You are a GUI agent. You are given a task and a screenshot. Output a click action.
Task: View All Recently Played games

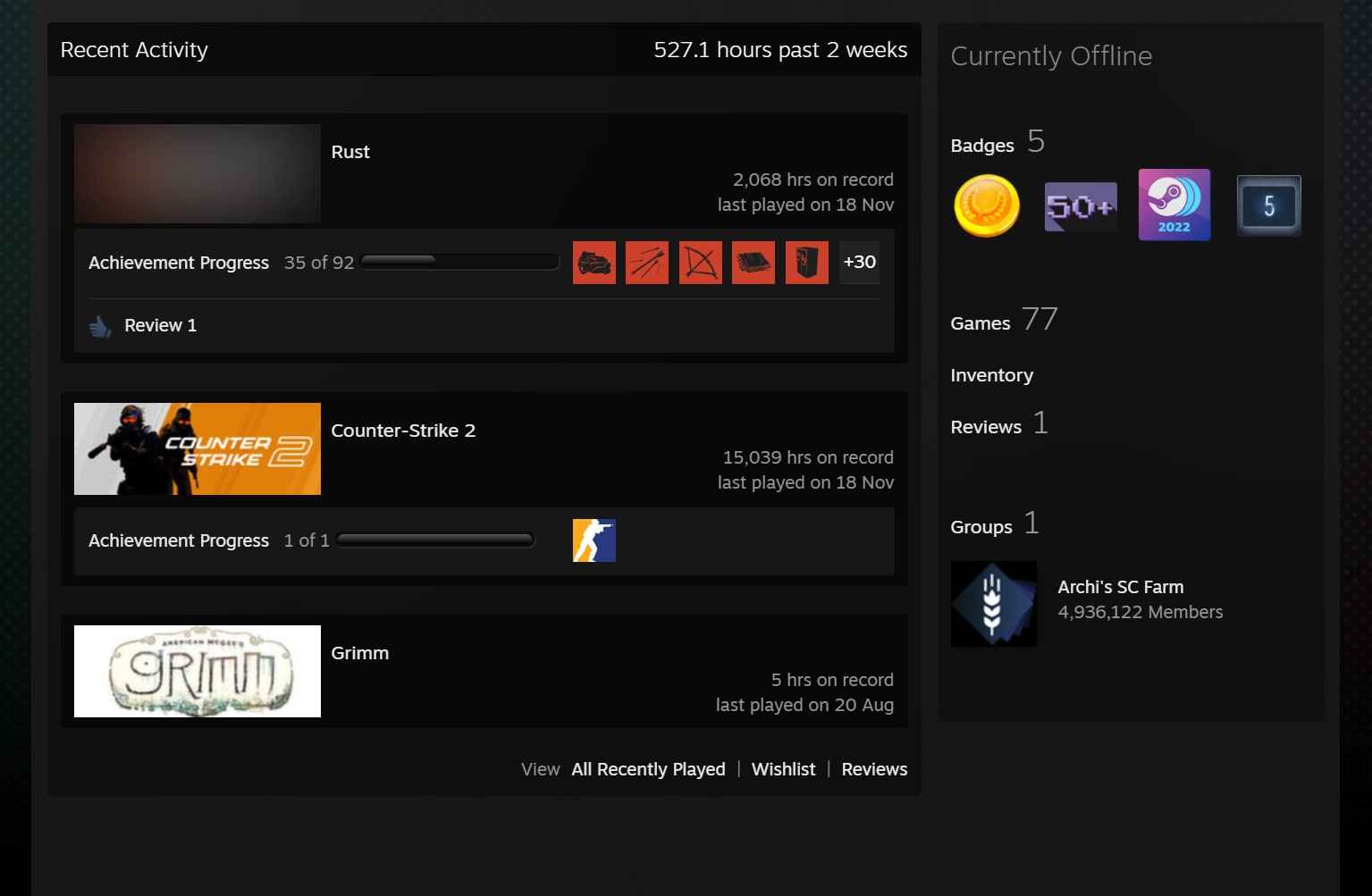[x=647, y=769]
